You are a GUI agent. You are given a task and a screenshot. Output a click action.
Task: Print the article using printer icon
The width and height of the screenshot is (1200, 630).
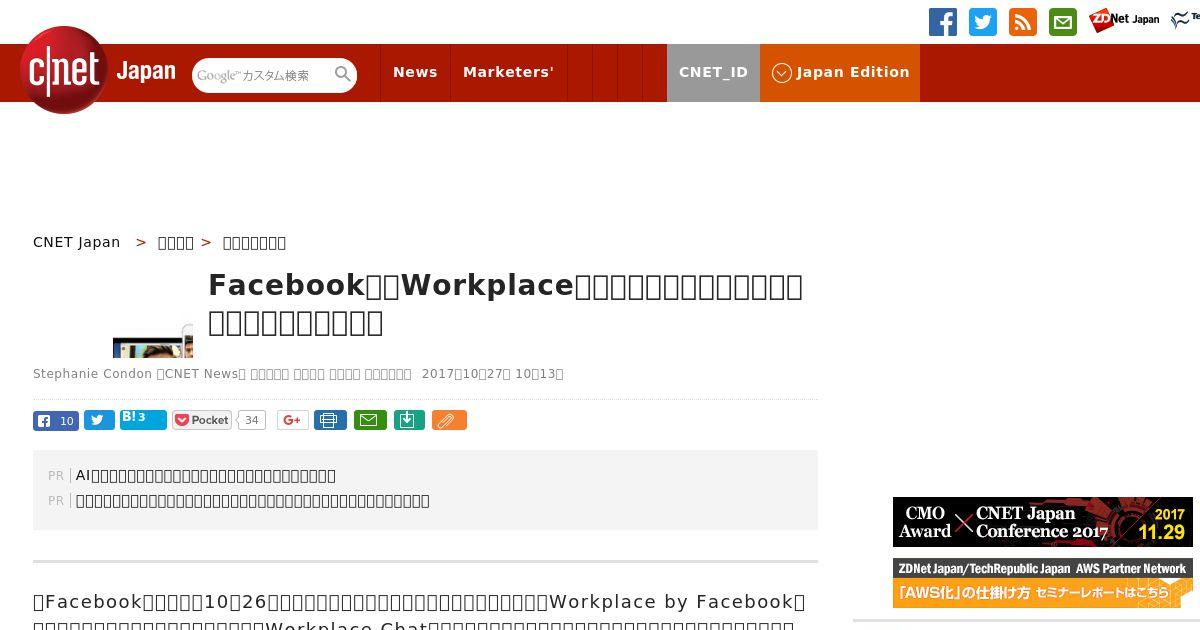coord(330,420)
